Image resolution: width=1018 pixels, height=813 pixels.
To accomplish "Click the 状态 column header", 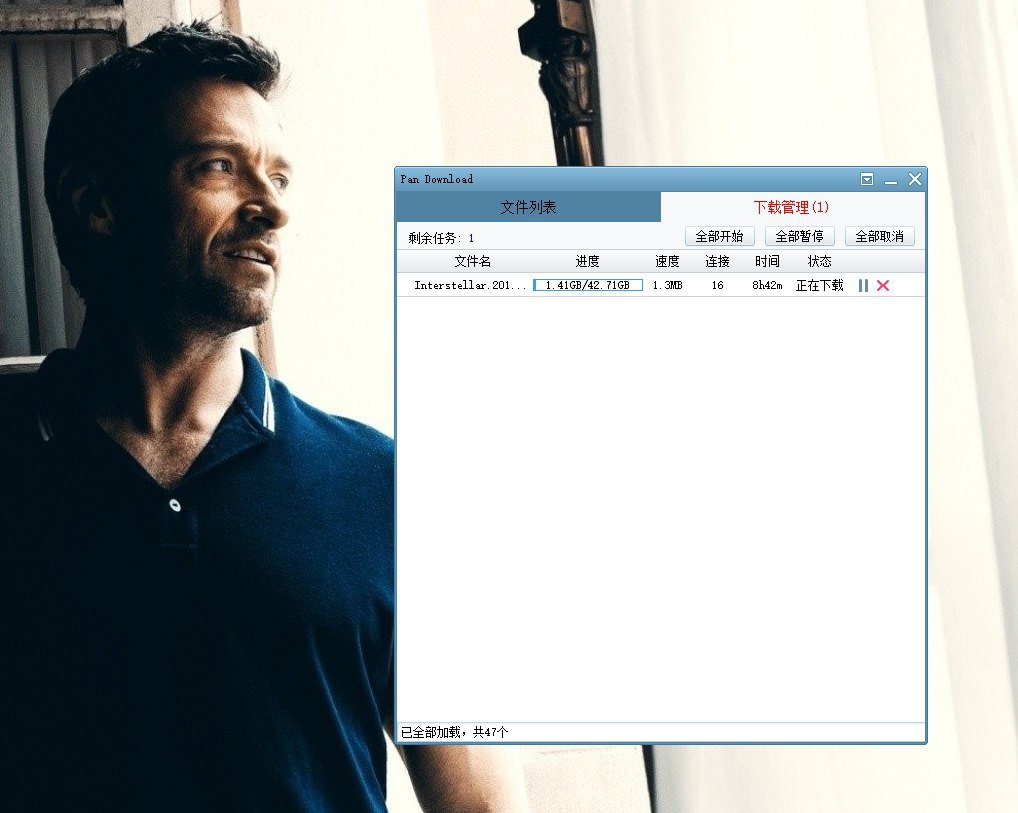I will click(819, 261).
